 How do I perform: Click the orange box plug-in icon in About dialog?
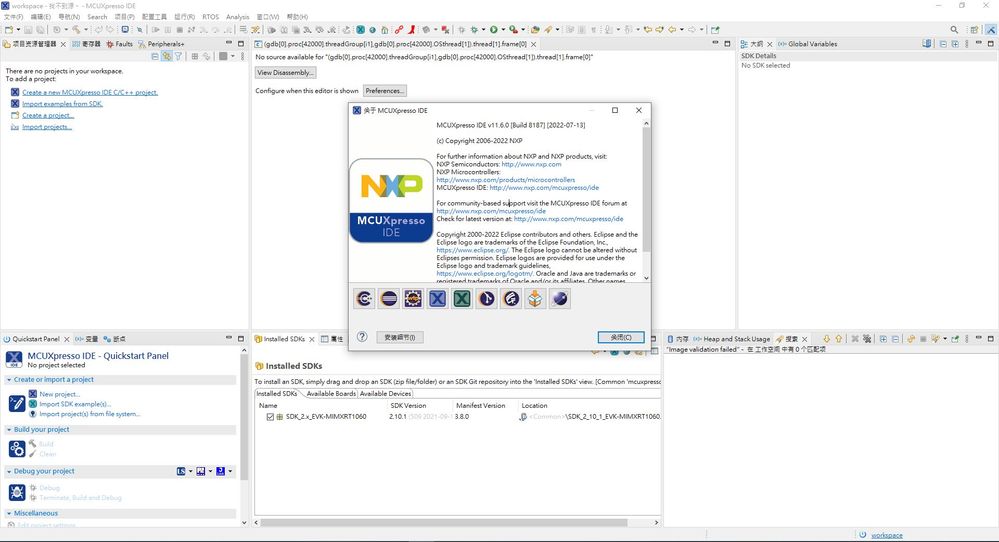(535, 299)
